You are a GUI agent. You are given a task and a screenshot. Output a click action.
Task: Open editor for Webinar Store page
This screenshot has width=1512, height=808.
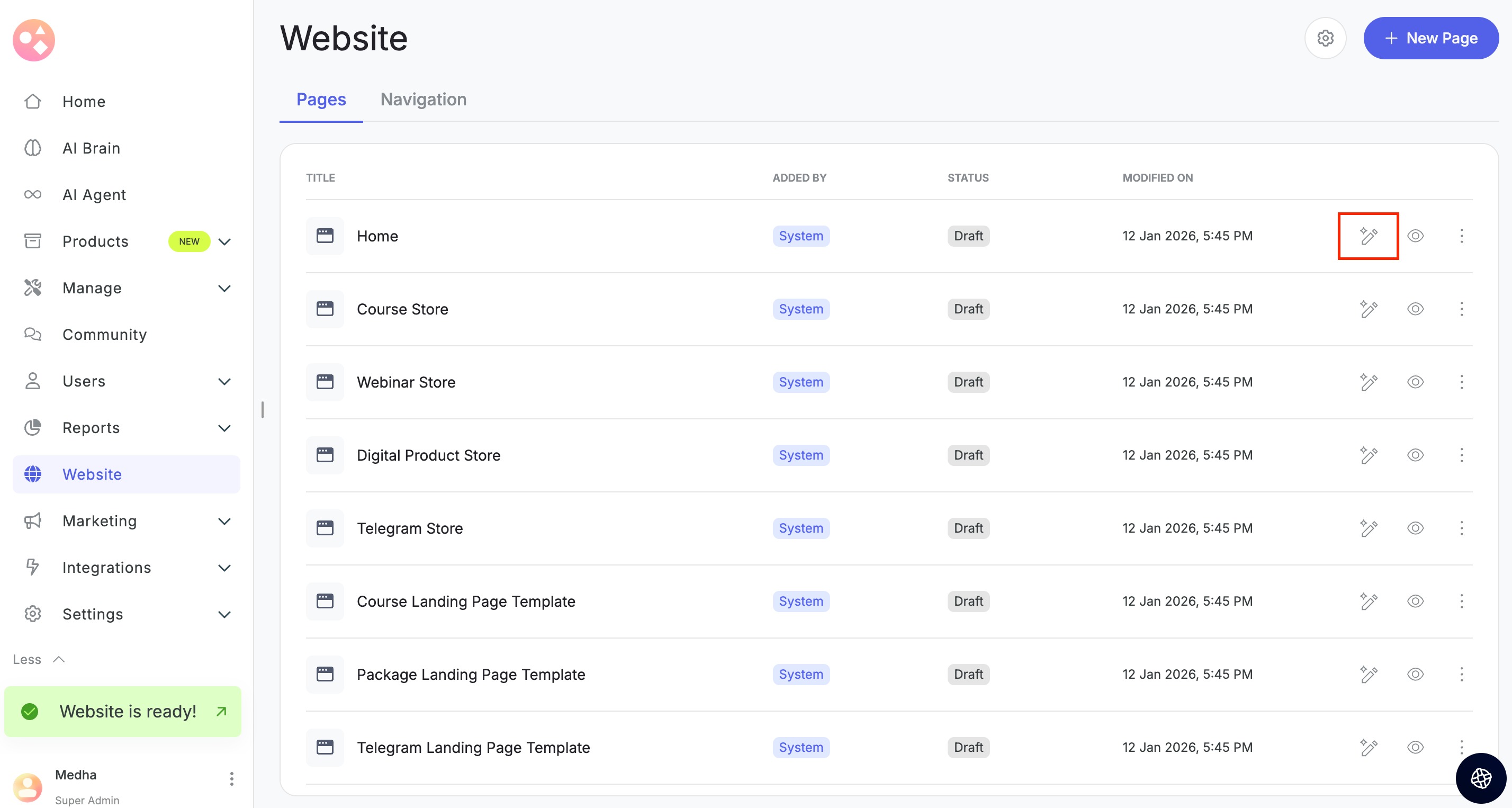(1368, 382)
